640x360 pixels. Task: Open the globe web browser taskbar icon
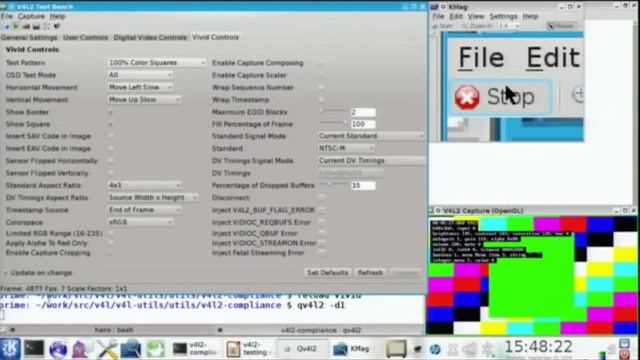tap(58, 349)
